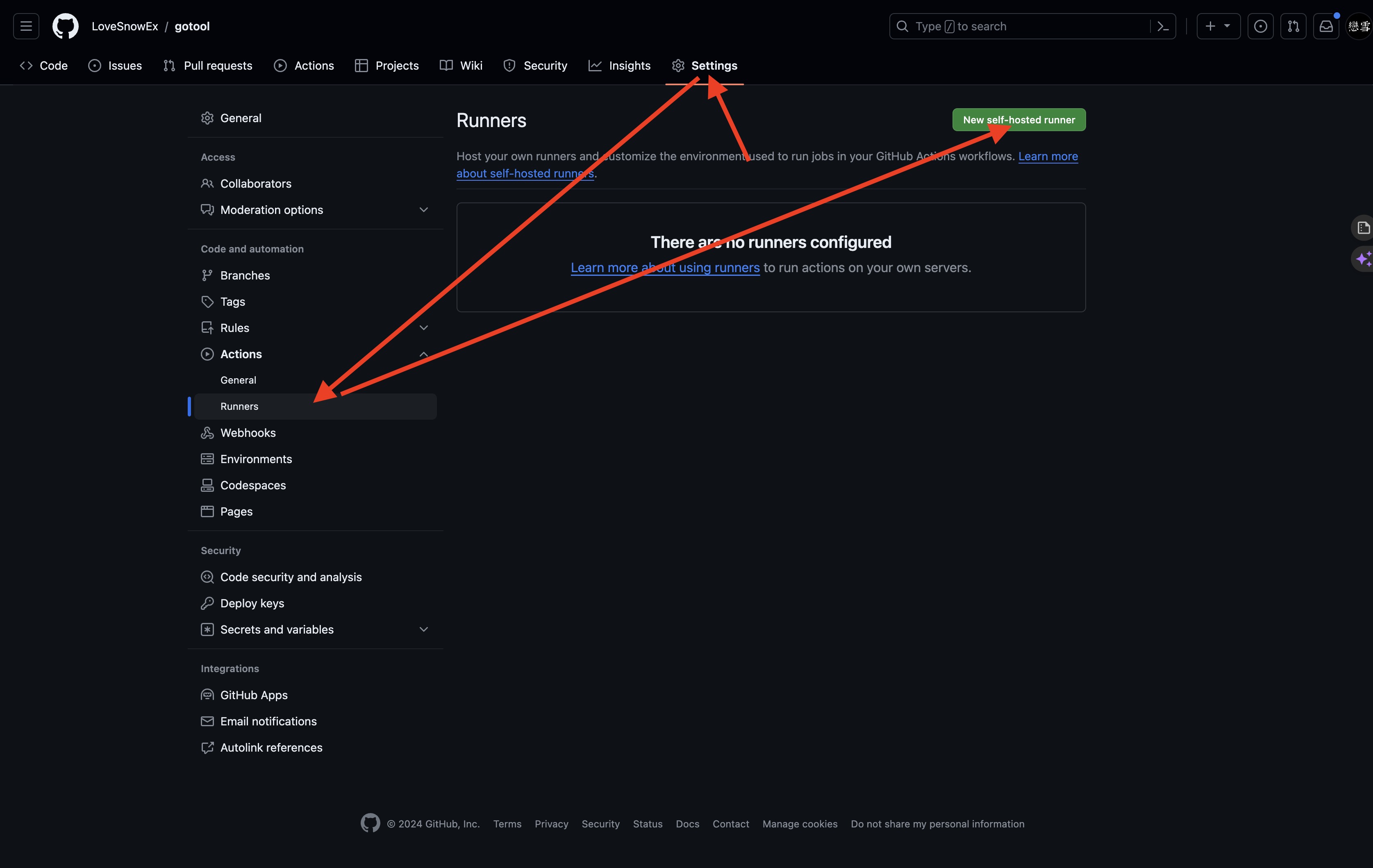
Task: Collapse the Actions section chevron
Action: click(x=424, y=354)
